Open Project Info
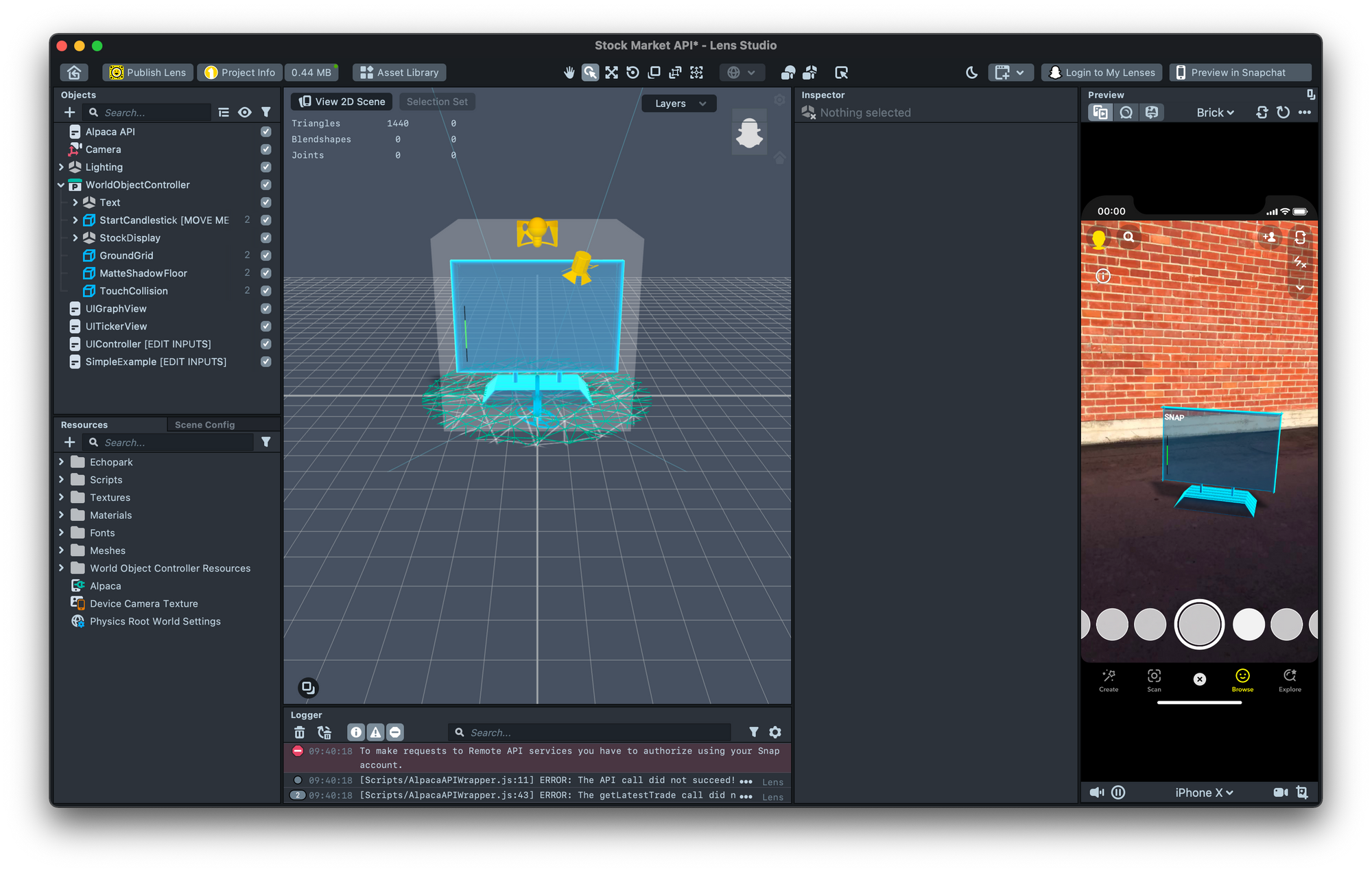Viewport: 1372px width, 873px height. 240,72
